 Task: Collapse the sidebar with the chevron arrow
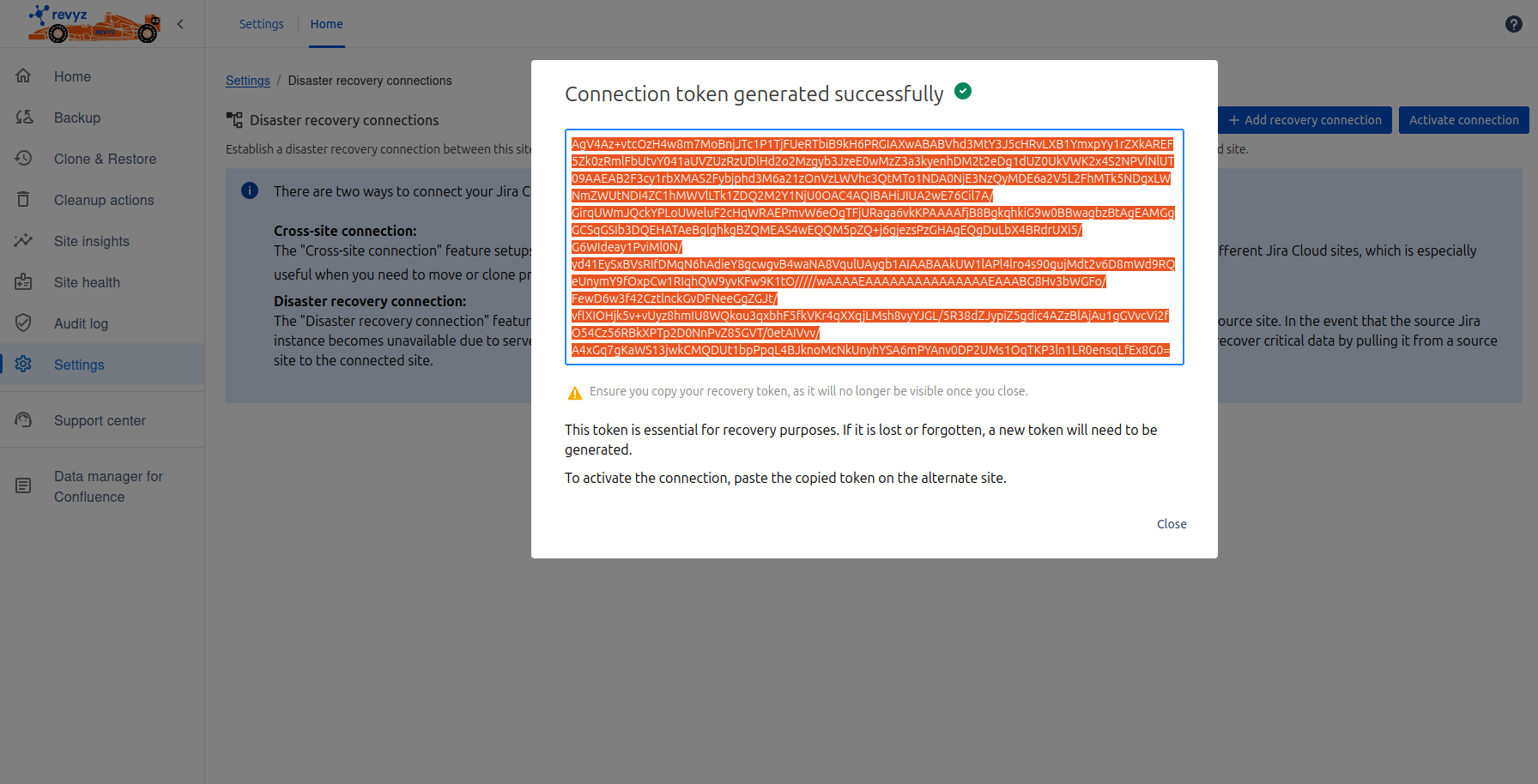[180, 24]
